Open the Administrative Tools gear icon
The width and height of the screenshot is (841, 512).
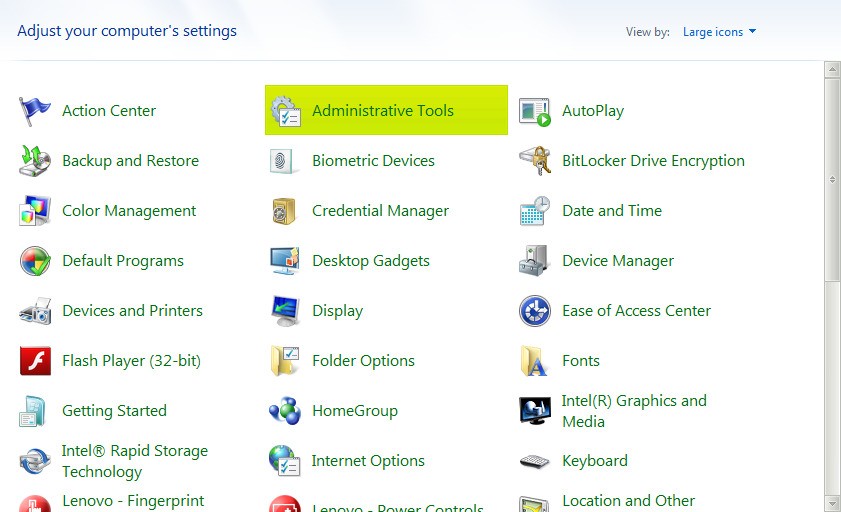tap(285, 111)
